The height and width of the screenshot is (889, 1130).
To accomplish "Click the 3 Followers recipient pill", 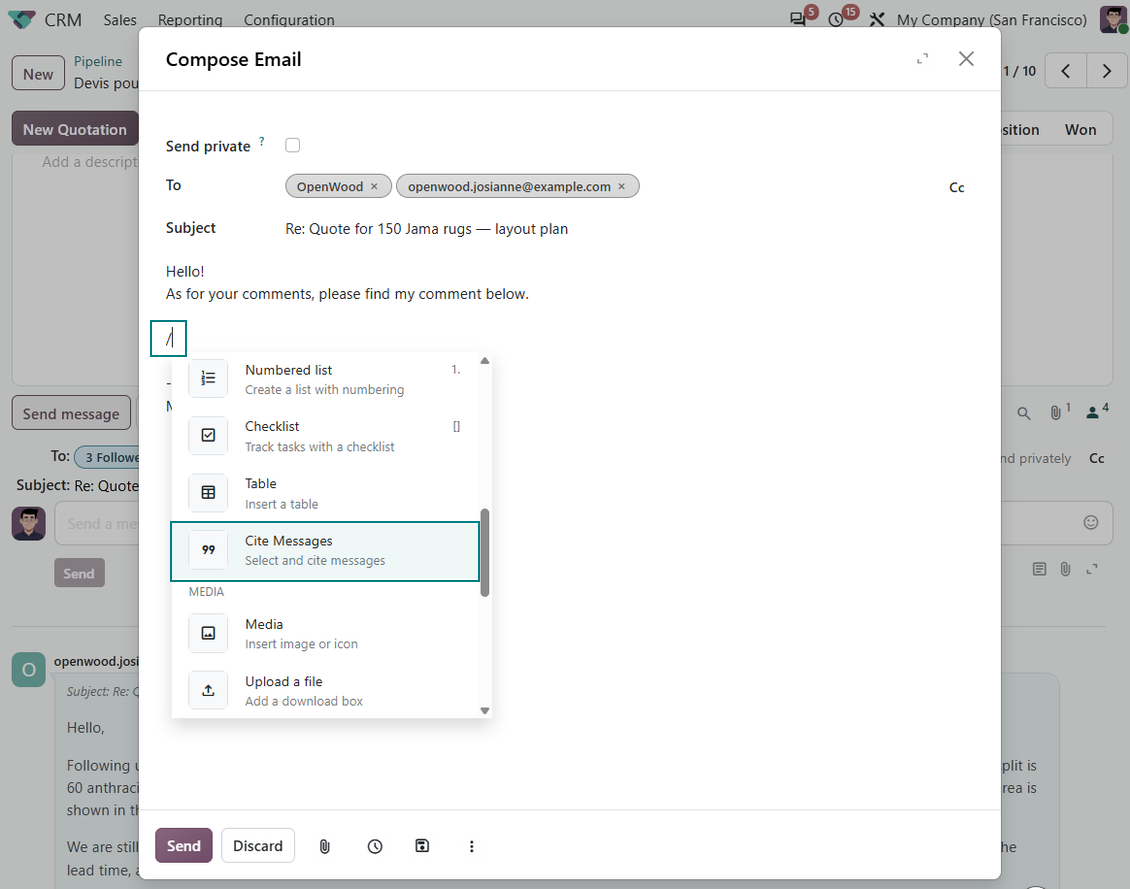I will click(108, 457).
